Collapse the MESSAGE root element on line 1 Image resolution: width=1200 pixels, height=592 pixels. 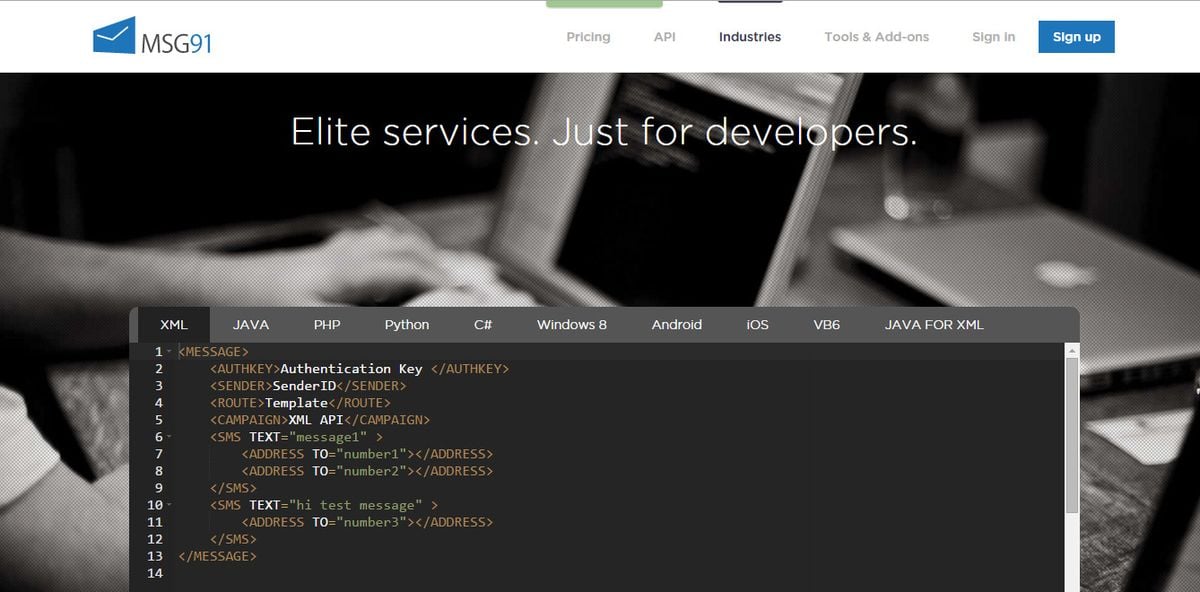(168, 351)
